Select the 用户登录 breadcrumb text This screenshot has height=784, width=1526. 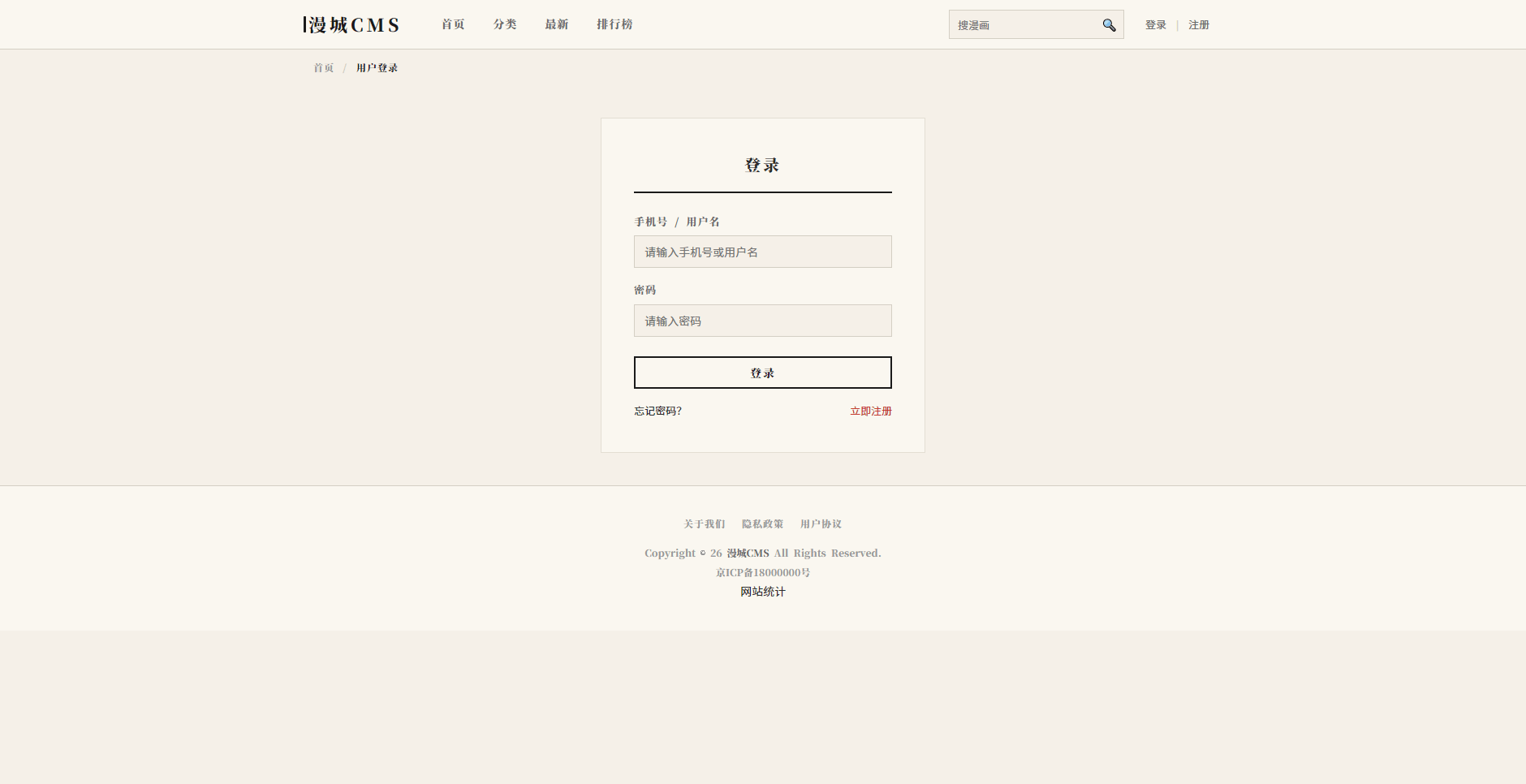pyautogui.click(x=377, y=68)
